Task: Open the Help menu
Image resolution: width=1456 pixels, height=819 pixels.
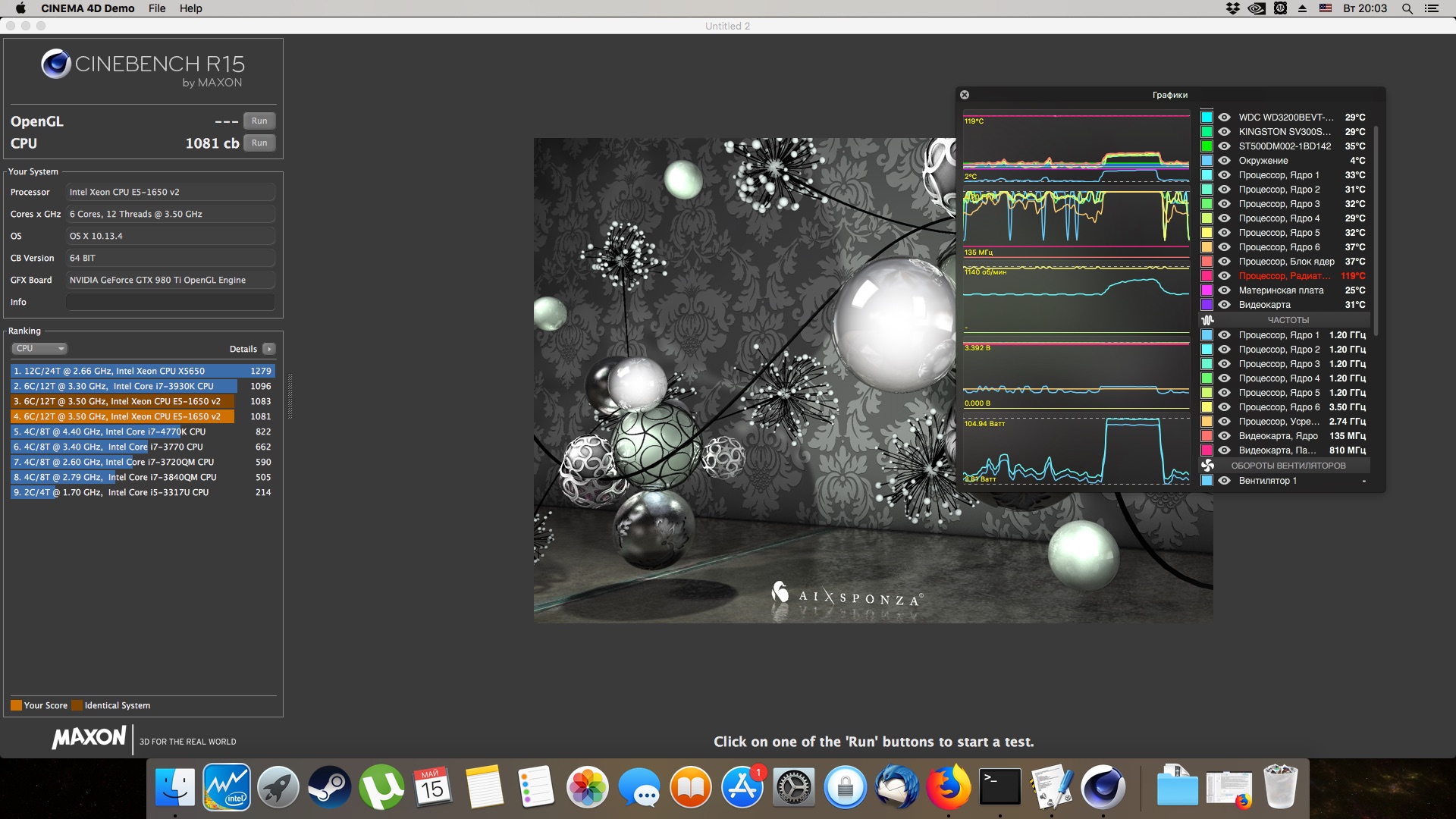Action: 190,8
